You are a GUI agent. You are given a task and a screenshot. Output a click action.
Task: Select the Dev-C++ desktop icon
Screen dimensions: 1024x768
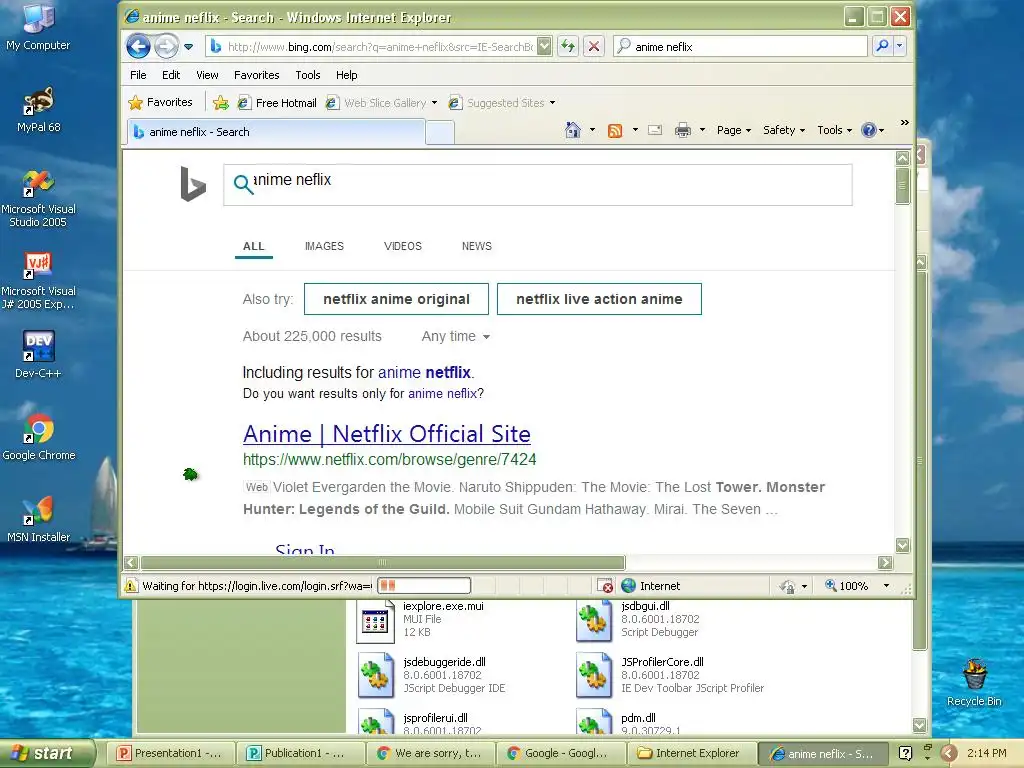tap(38, 355)
